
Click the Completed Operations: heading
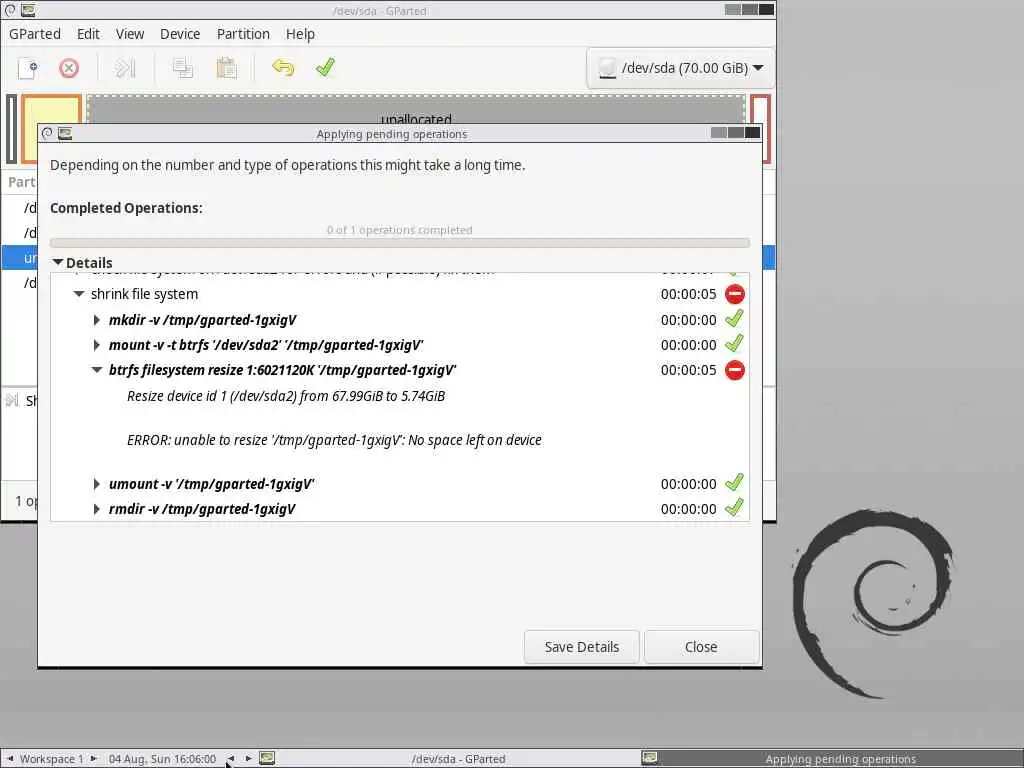tap(126, 208)
